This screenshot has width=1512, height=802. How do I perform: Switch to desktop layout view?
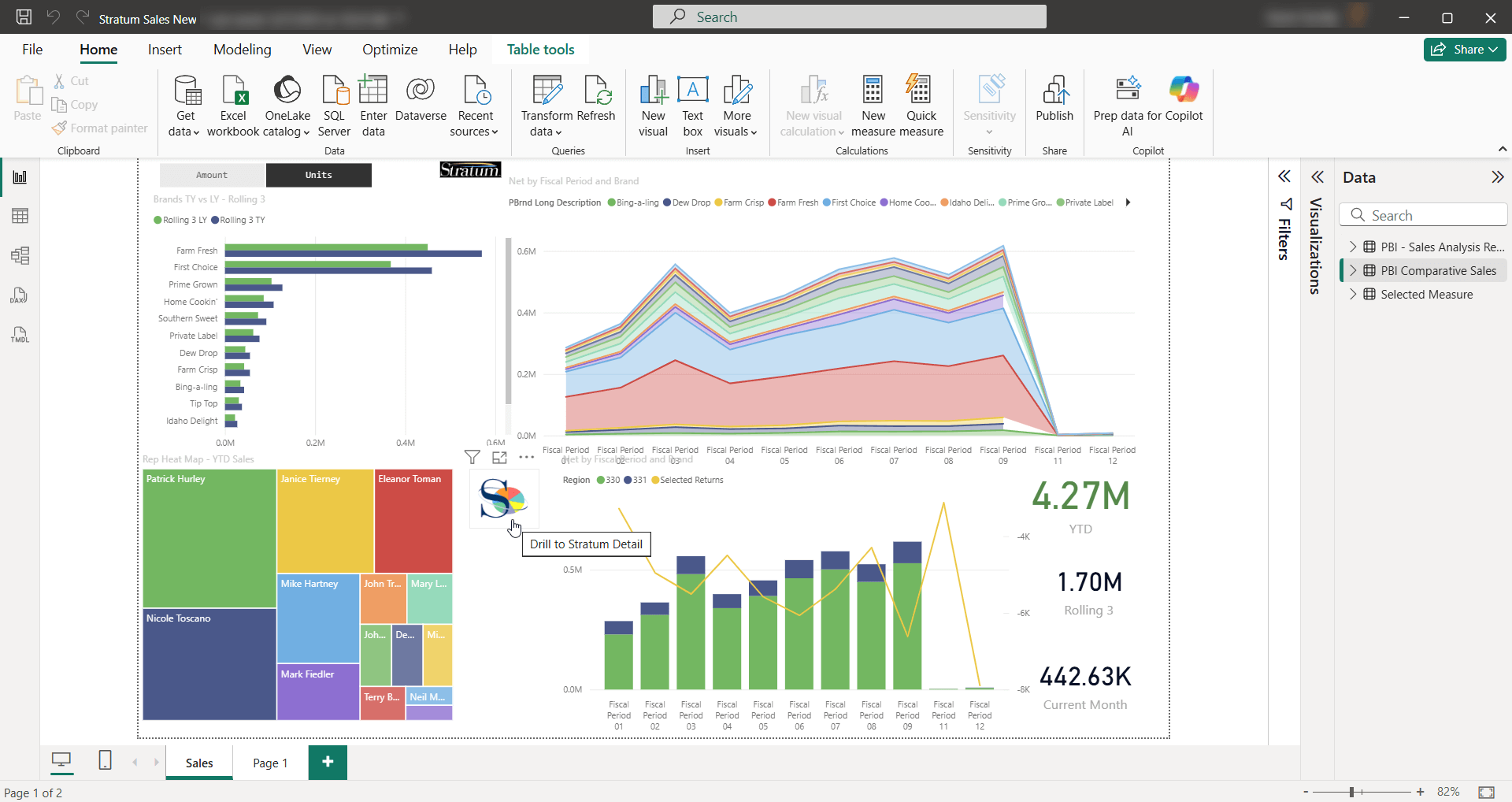[61, 760]
